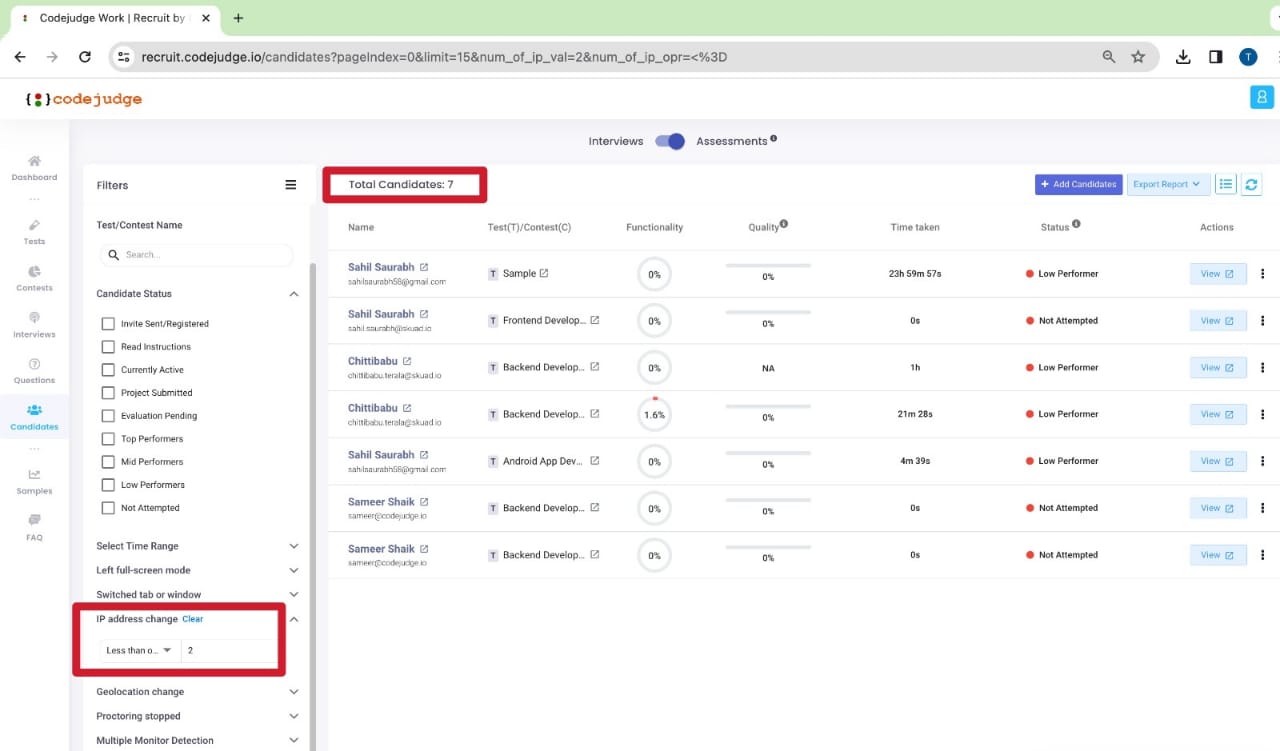Open the Export Report dropdown
The width and height of the screenshot is (1280, 751).
click(x=1168, y=184)
